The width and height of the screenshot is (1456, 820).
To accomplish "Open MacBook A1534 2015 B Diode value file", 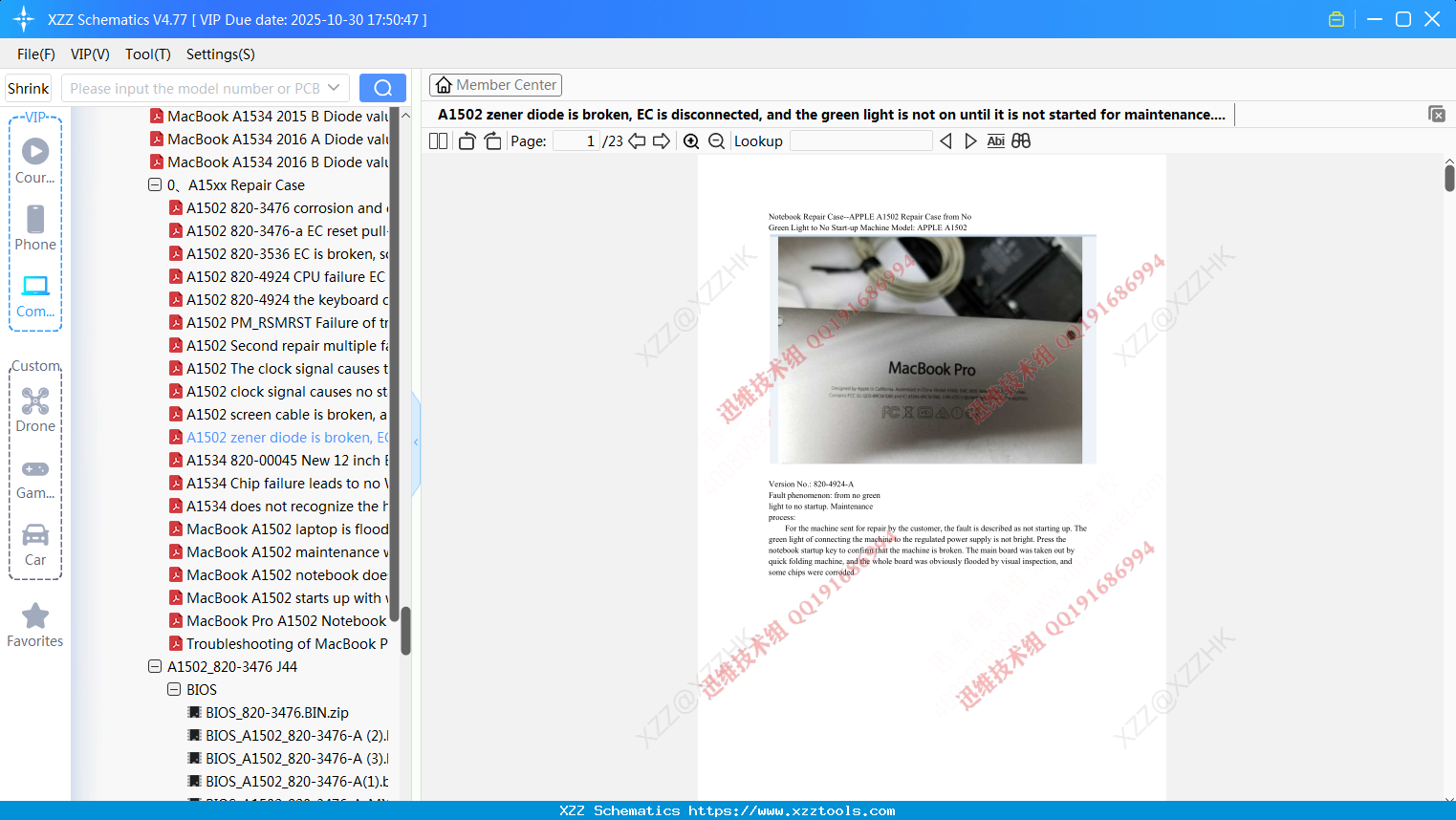I will coord(269,117).
